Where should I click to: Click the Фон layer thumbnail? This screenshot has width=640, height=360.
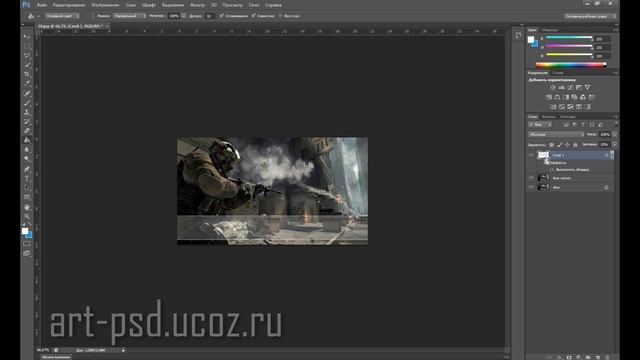click(543, 187)
